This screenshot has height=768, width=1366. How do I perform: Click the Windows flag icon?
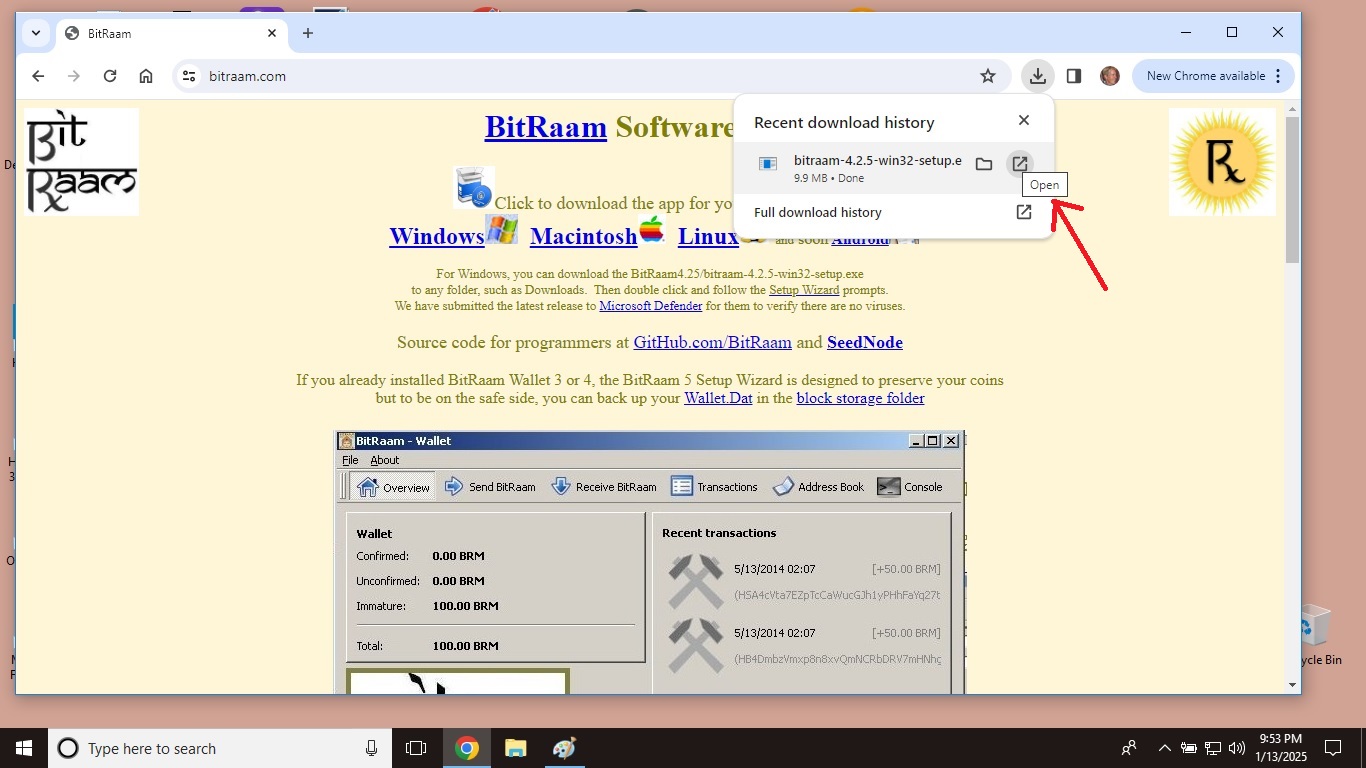(x=502, y=230)
